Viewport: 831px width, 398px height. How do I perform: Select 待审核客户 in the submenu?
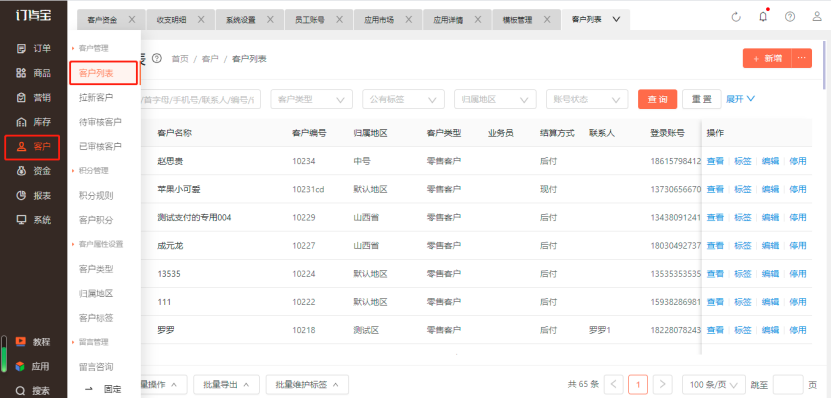coord(100,122)
